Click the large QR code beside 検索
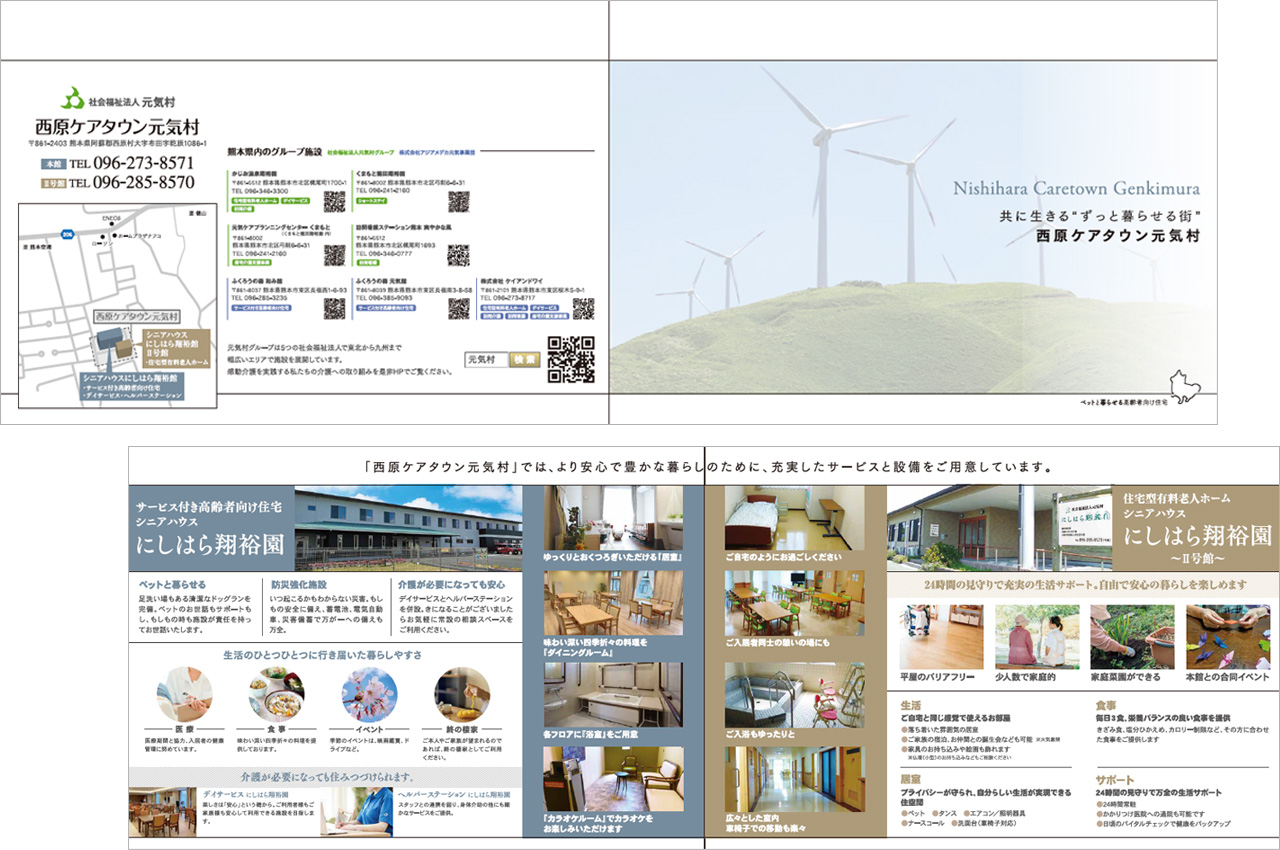This screenshot has width=1280, height=850. coord(571,360)
